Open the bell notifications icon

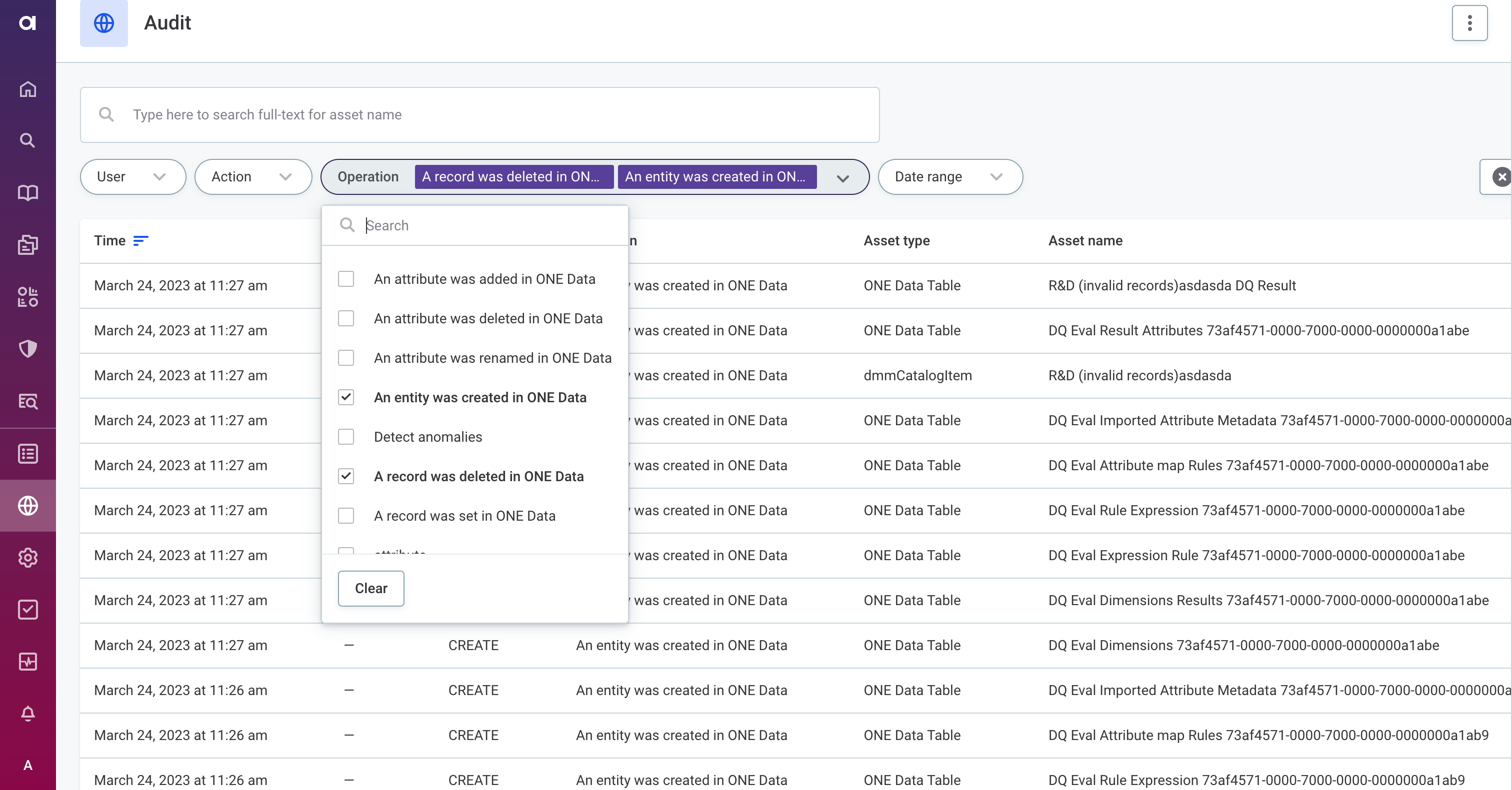(27, 713)
